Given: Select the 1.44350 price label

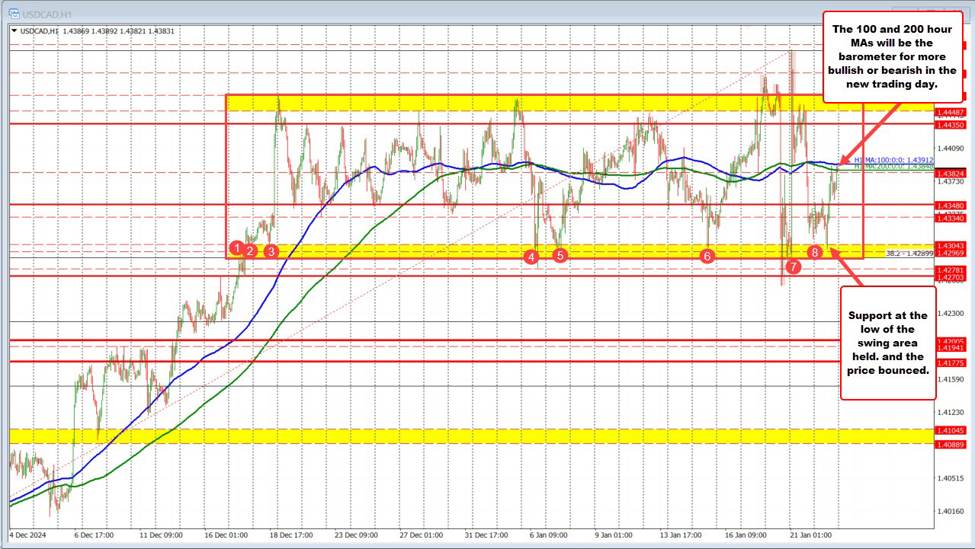Looking at the screenshot, I should [950, 125].
